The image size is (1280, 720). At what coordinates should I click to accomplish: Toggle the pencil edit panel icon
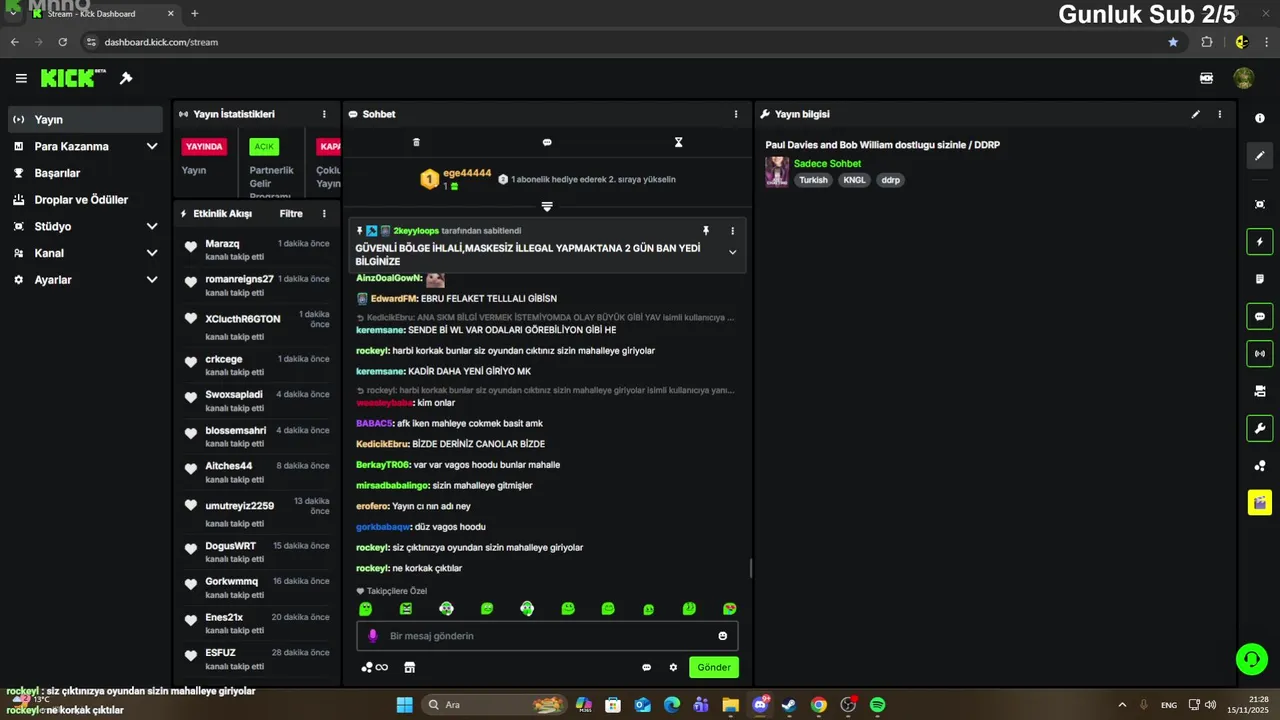(1260, 155)
